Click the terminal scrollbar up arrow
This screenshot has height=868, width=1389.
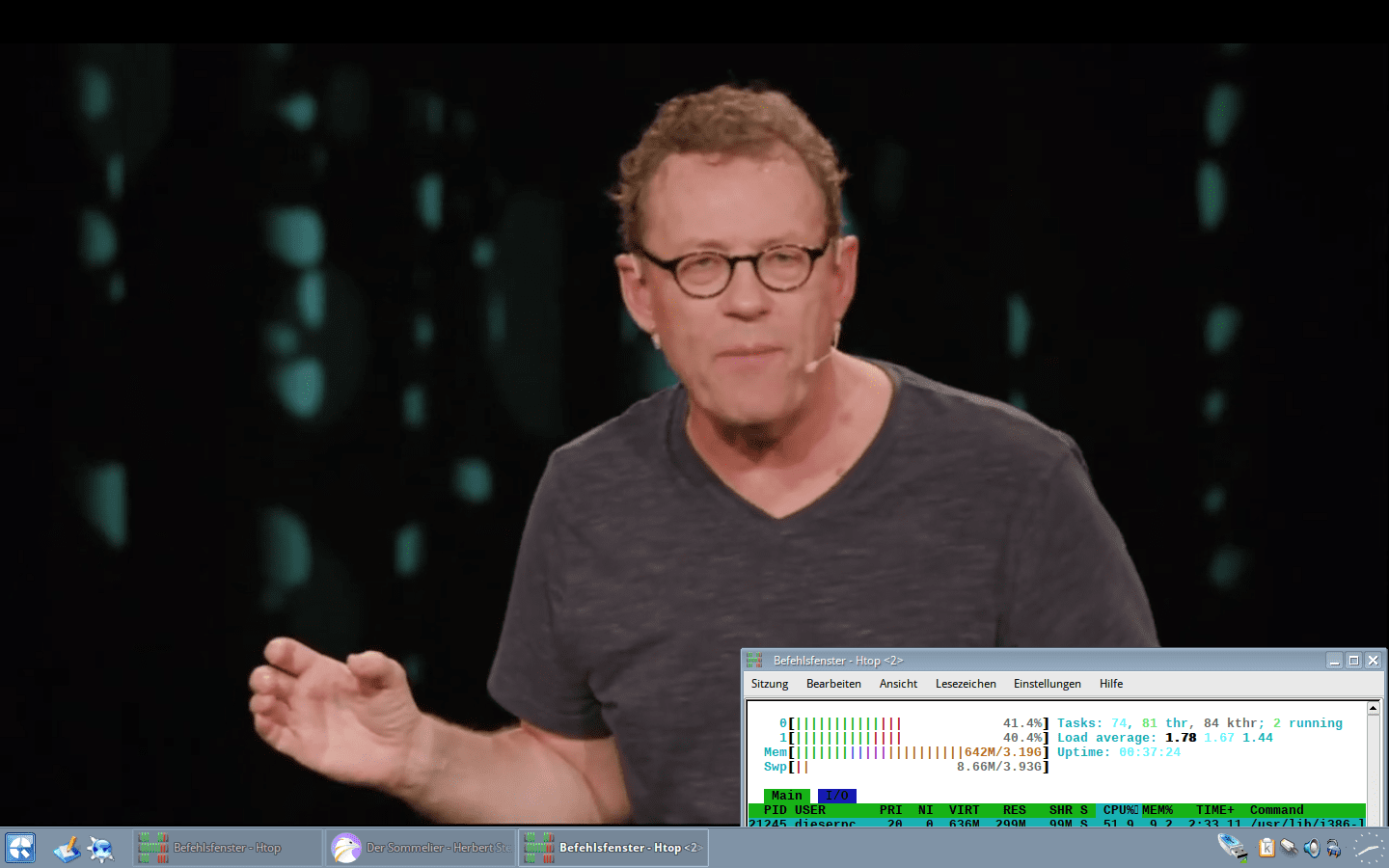click(x=1375, y=708)
